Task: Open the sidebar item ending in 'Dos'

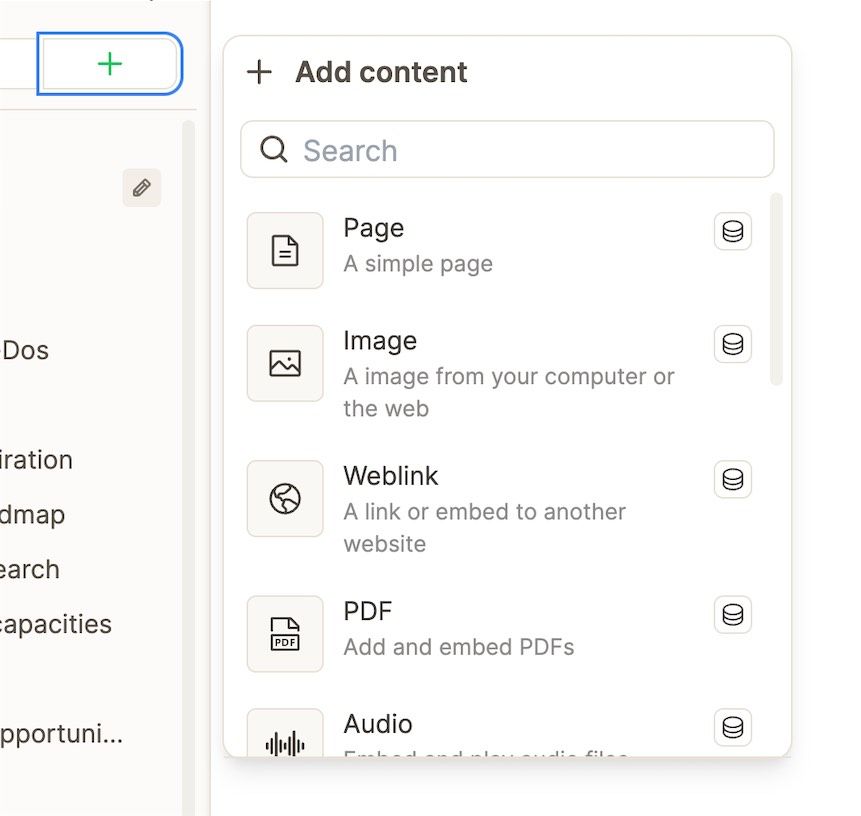Action: [26, 350]
